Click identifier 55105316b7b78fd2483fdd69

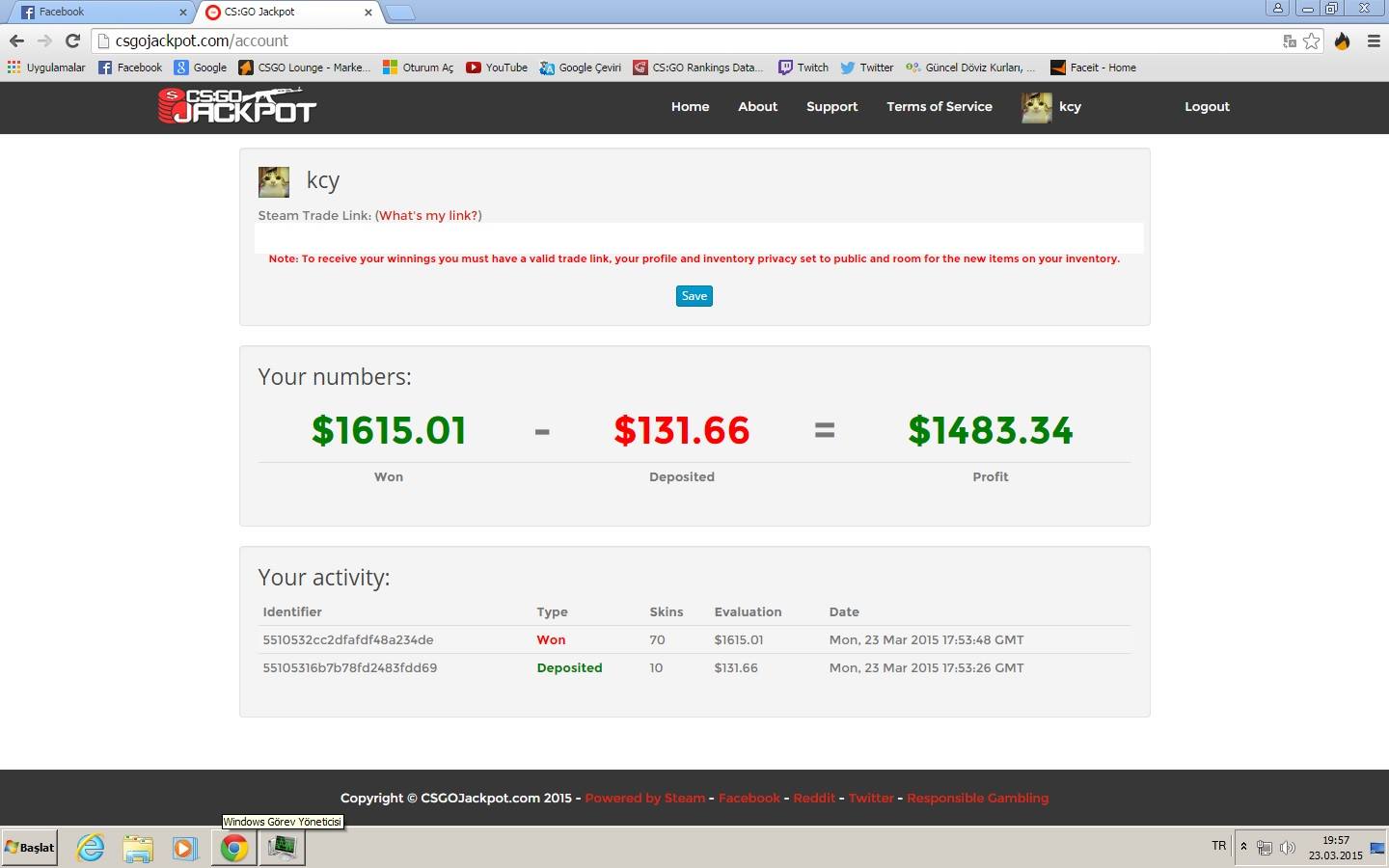[350, 667]
